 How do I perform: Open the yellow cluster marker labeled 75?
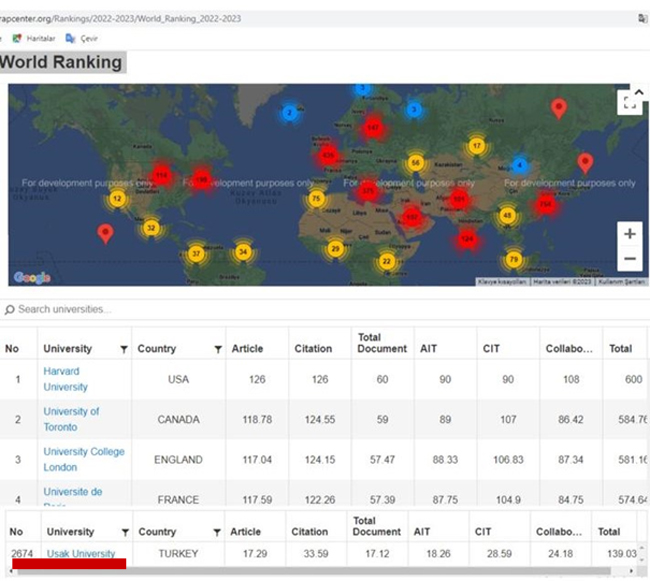point(316,199)
